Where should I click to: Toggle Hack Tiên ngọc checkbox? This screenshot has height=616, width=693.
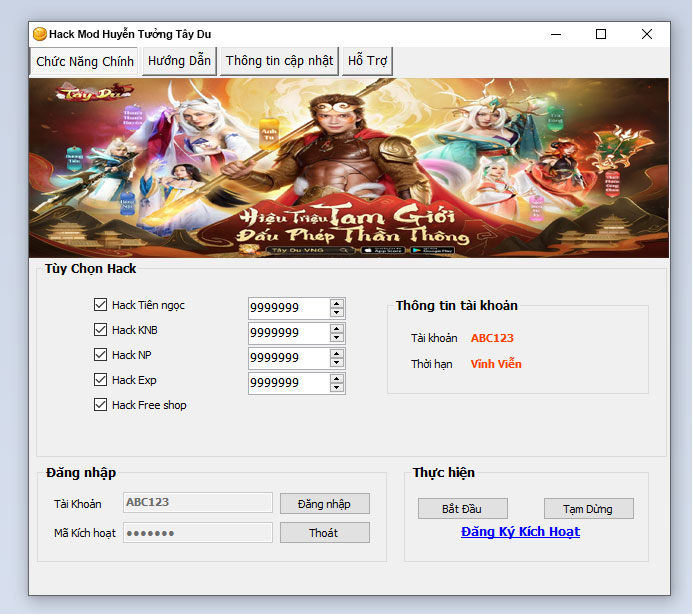click(100, 304)
